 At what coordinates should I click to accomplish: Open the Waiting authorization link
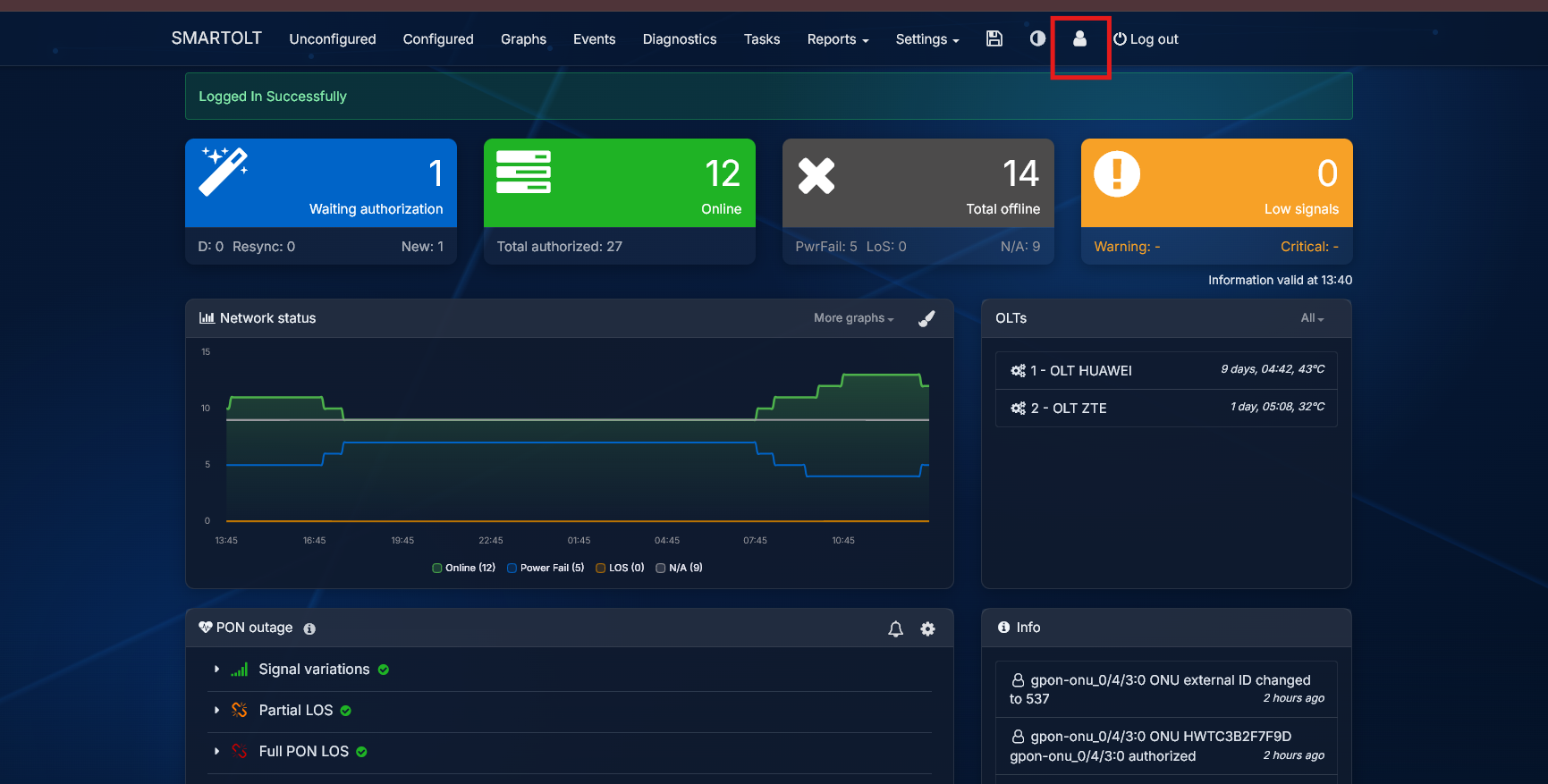376,209
